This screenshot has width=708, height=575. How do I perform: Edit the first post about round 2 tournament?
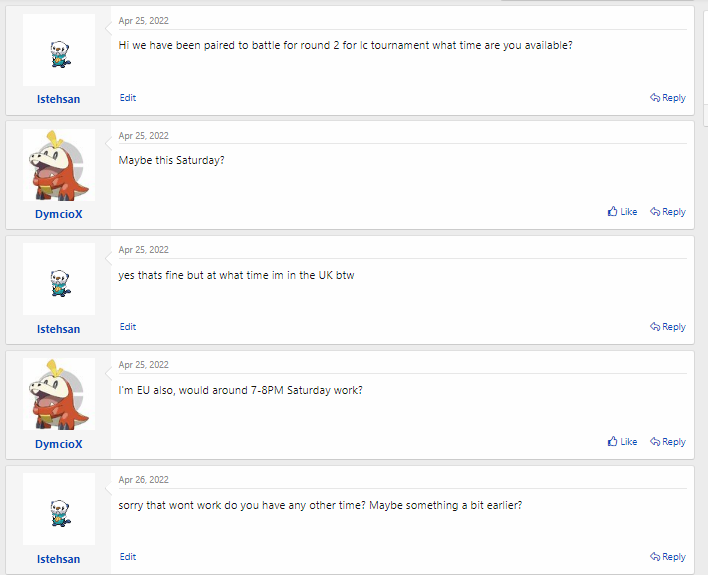click(x=128, y=98)
